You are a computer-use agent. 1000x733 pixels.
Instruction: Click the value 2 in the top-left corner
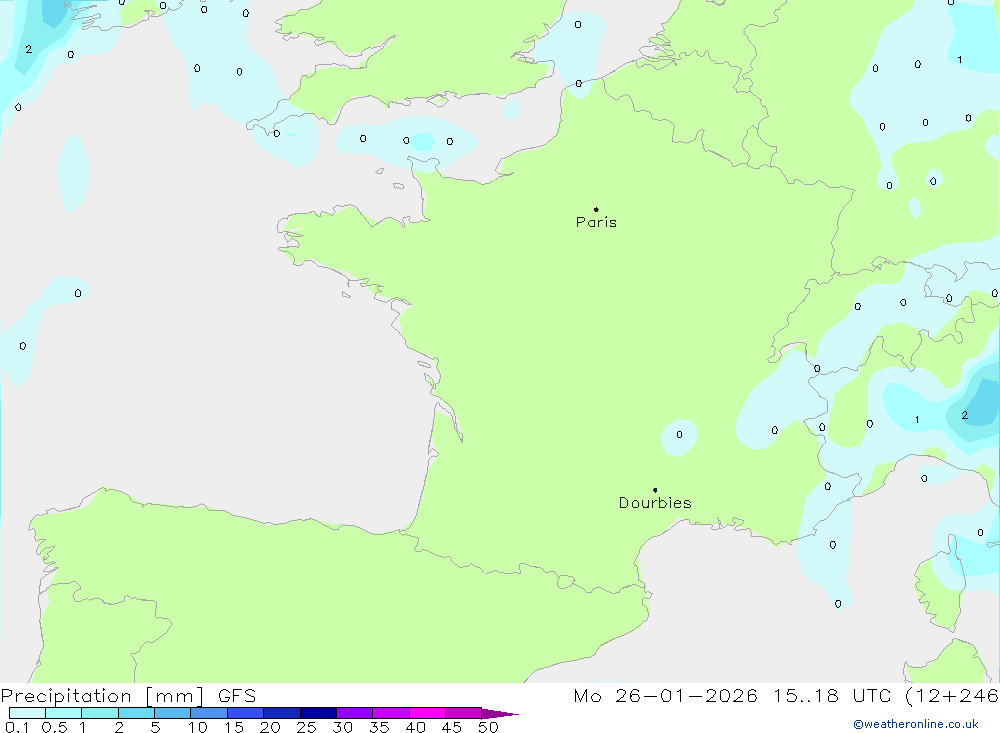tap(28, 49)
